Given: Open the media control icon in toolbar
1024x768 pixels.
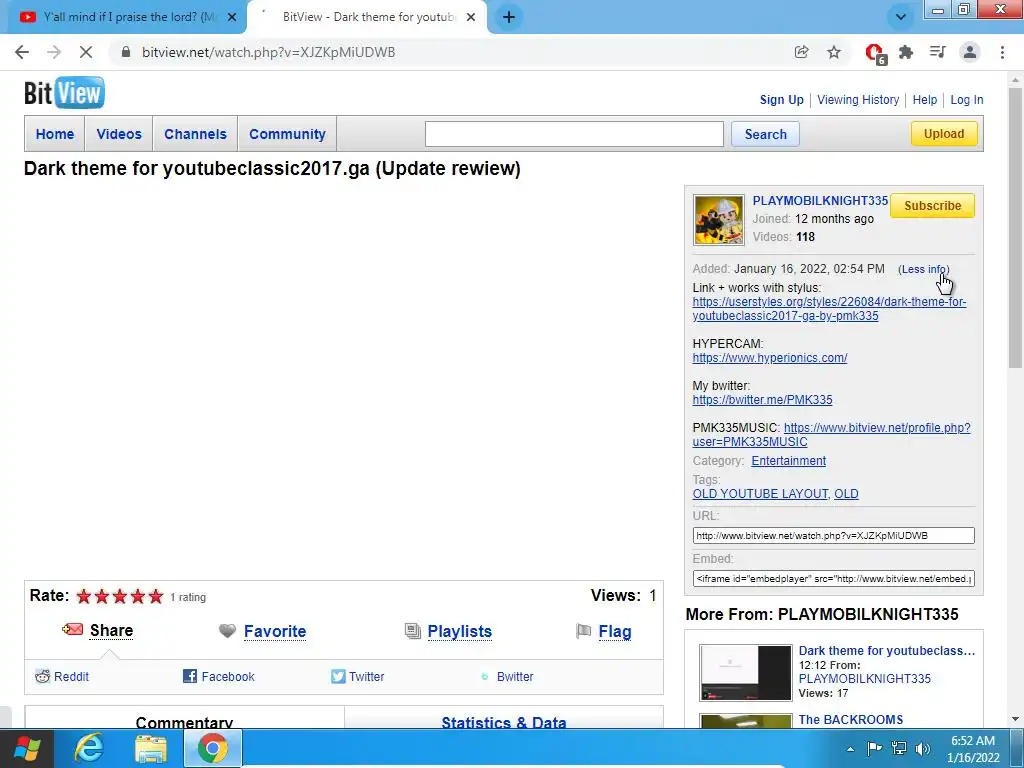Looking at the screenshot, I should [938, 52].
